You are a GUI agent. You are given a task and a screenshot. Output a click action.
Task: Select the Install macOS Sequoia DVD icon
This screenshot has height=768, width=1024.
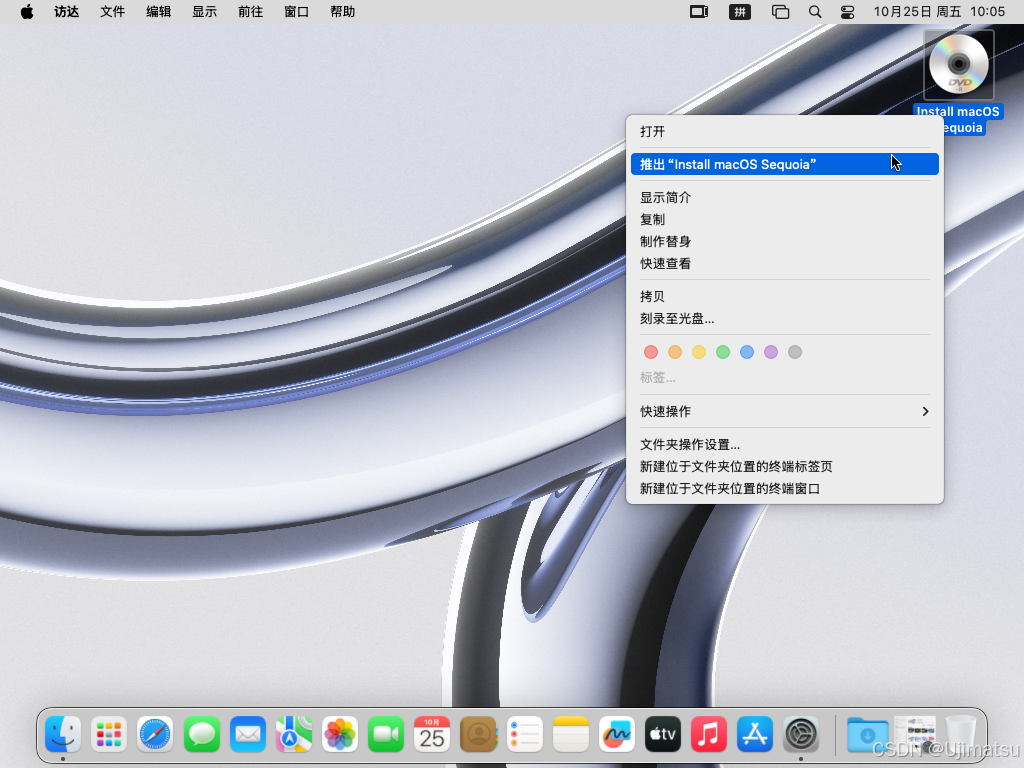pos(959,65)
